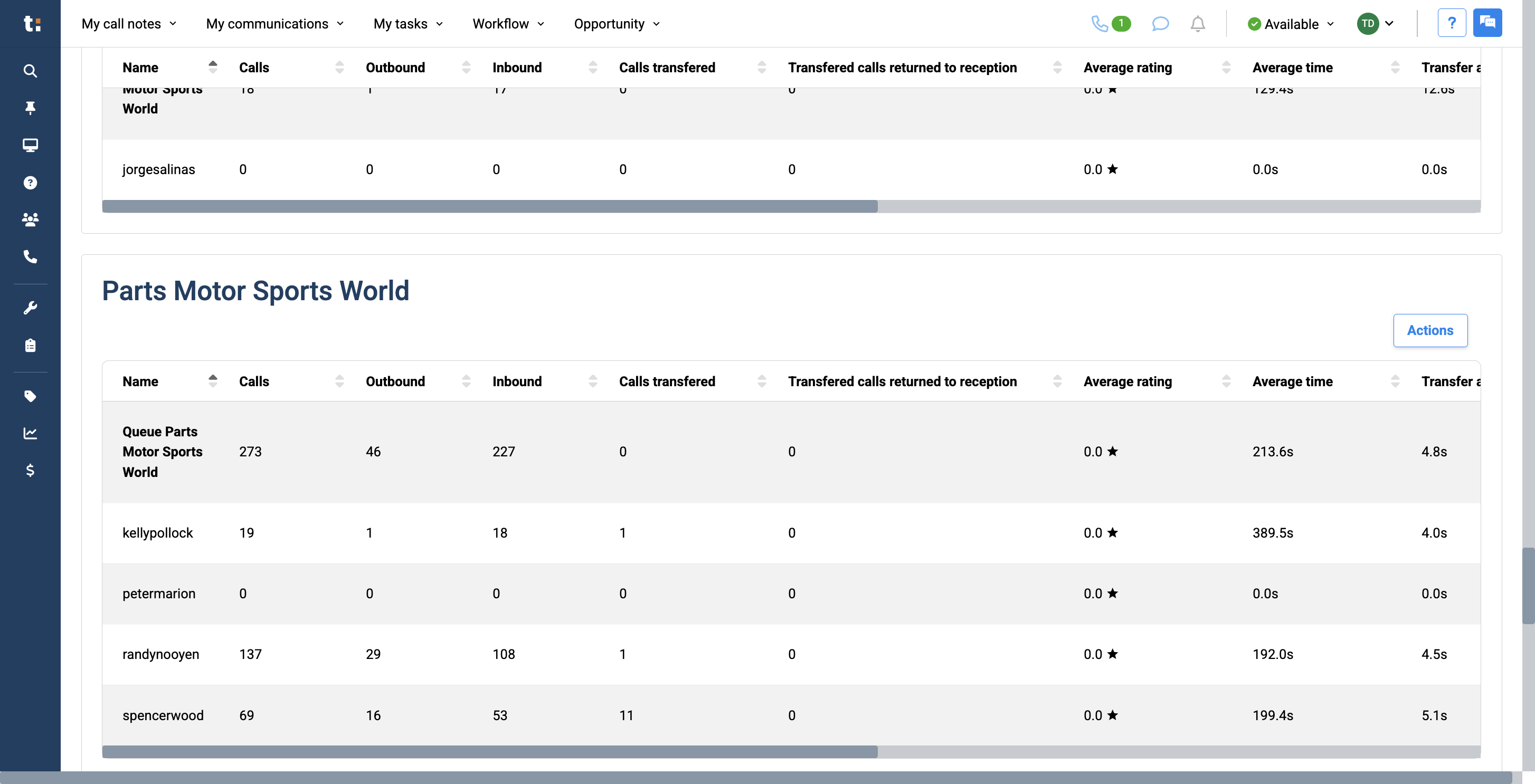The height and width of the screenshot is (784, 1535).
Task: Click the pushpin icon in sidebar
Action: pyautogui.click(x=30, y=108)
